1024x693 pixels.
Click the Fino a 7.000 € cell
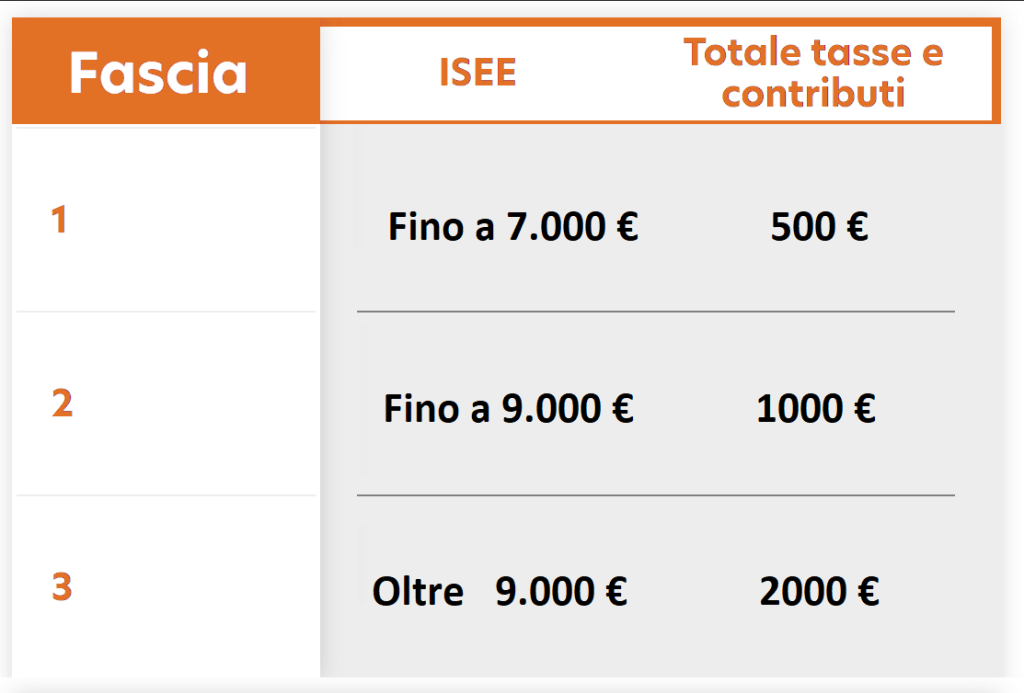513,228
